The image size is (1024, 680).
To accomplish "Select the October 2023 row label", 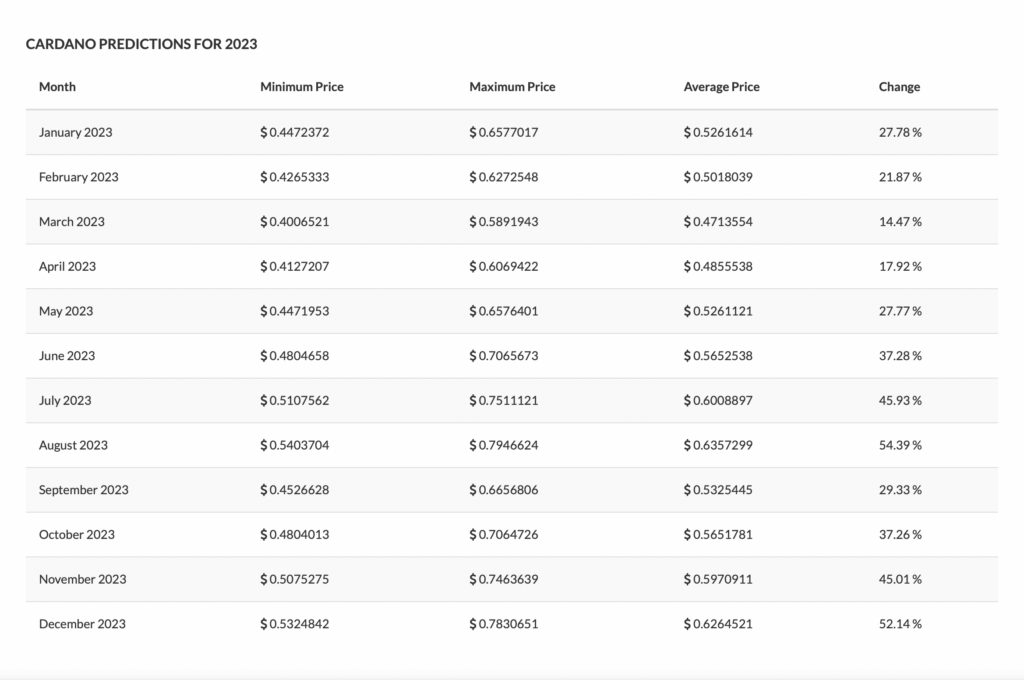I will (x=77, y=534).
